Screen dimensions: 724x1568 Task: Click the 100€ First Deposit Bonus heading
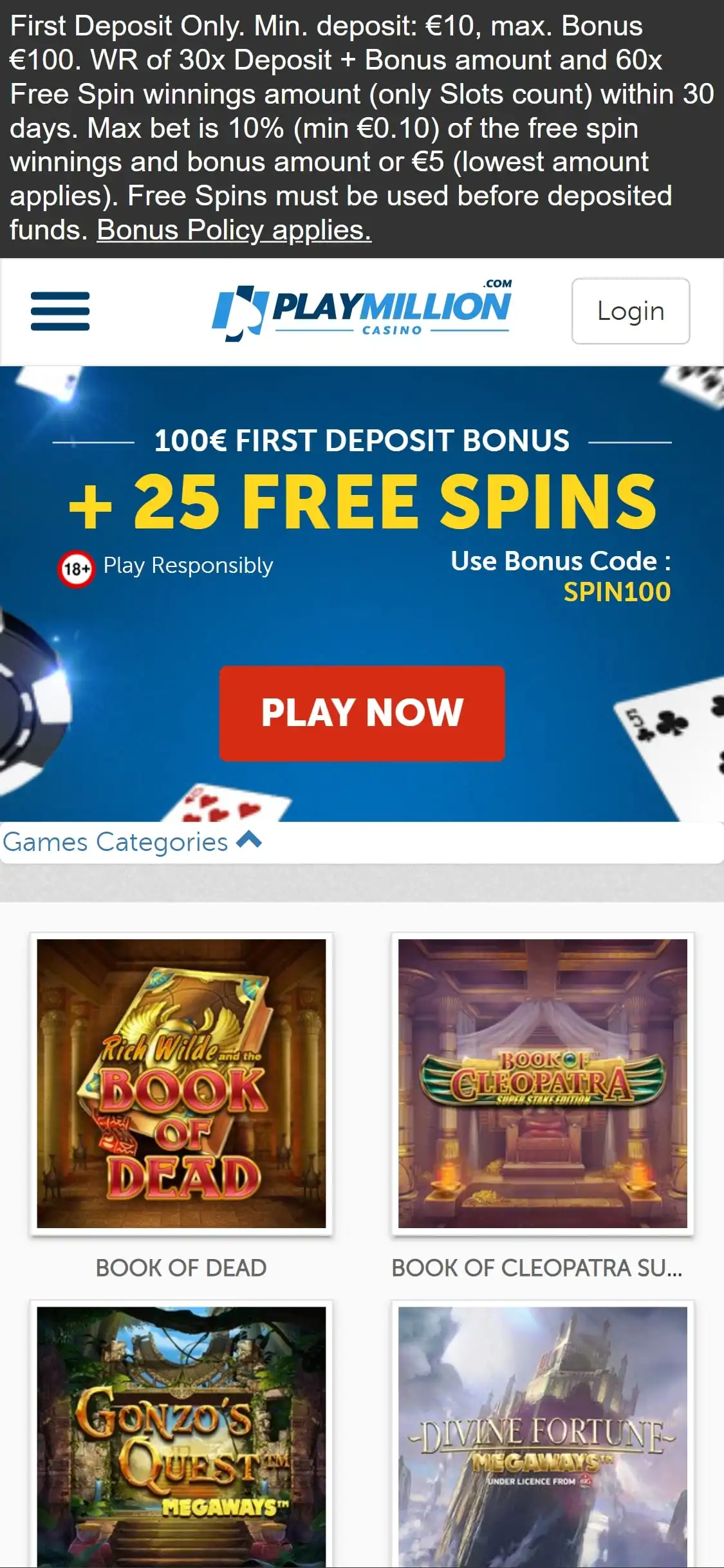[x=362, y=441]
